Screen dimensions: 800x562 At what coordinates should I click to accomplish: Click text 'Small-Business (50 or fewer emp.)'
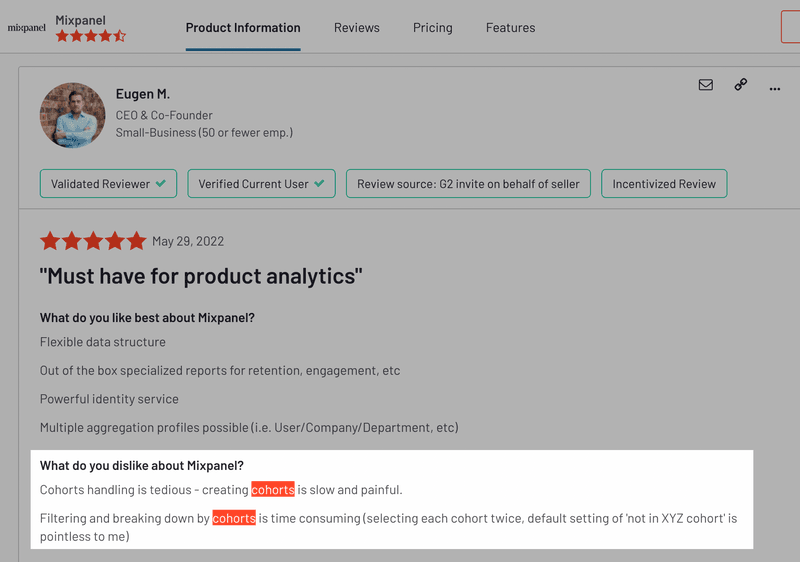point(204,133)
